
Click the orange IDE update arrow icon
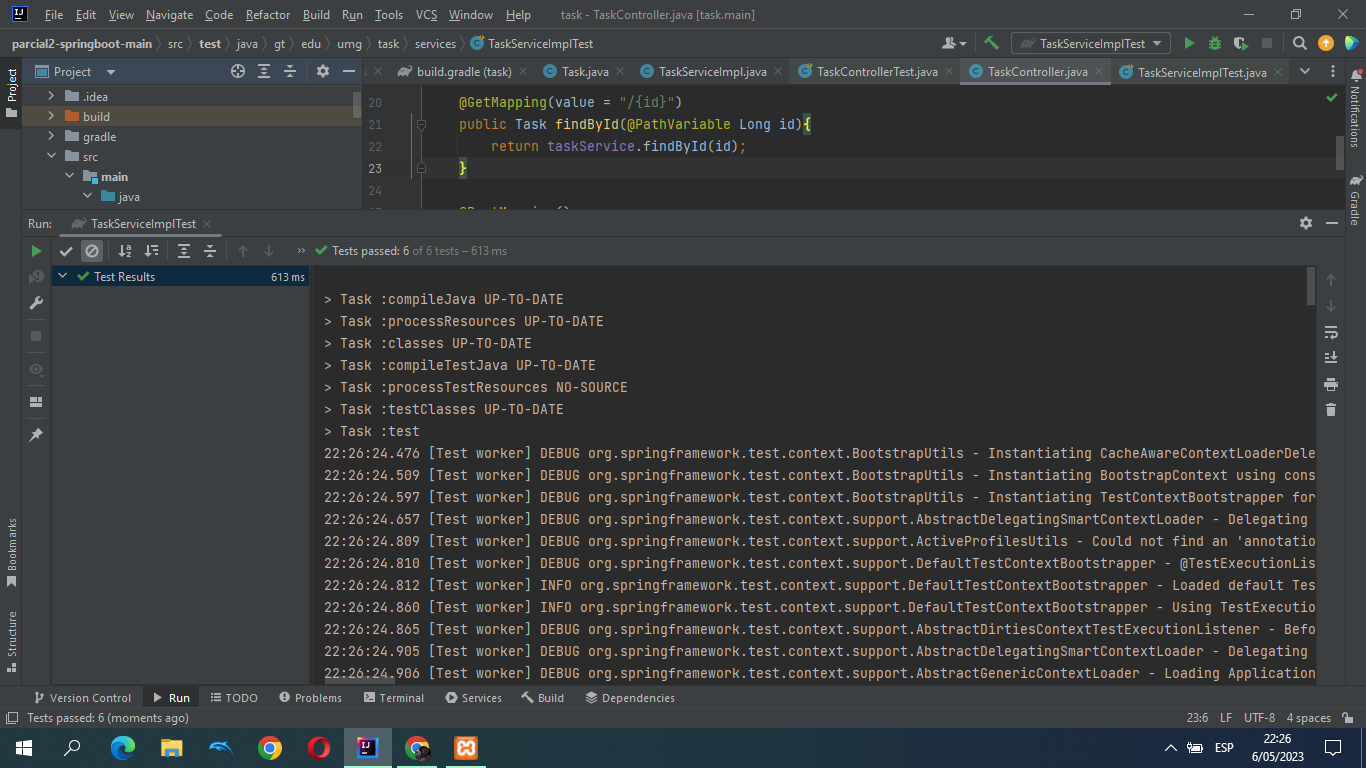point(1326,43)
